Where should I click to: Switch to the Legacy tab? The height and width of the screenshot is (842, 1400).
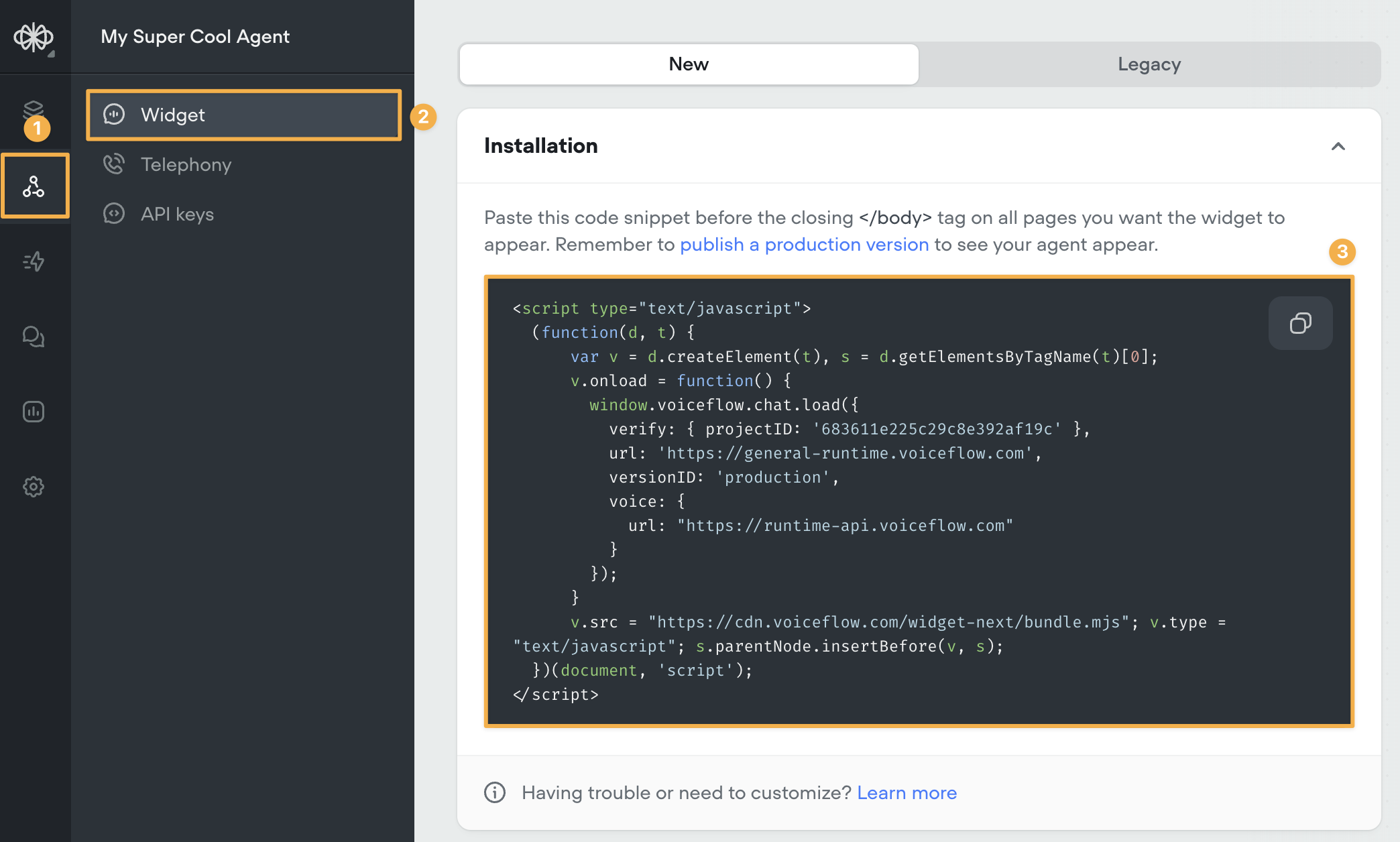[1149, 64]
